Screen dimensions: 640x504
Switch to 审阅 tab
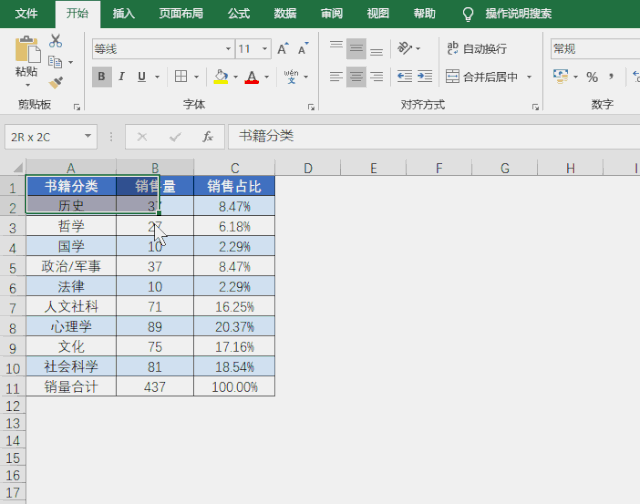[x=331, y=14]
